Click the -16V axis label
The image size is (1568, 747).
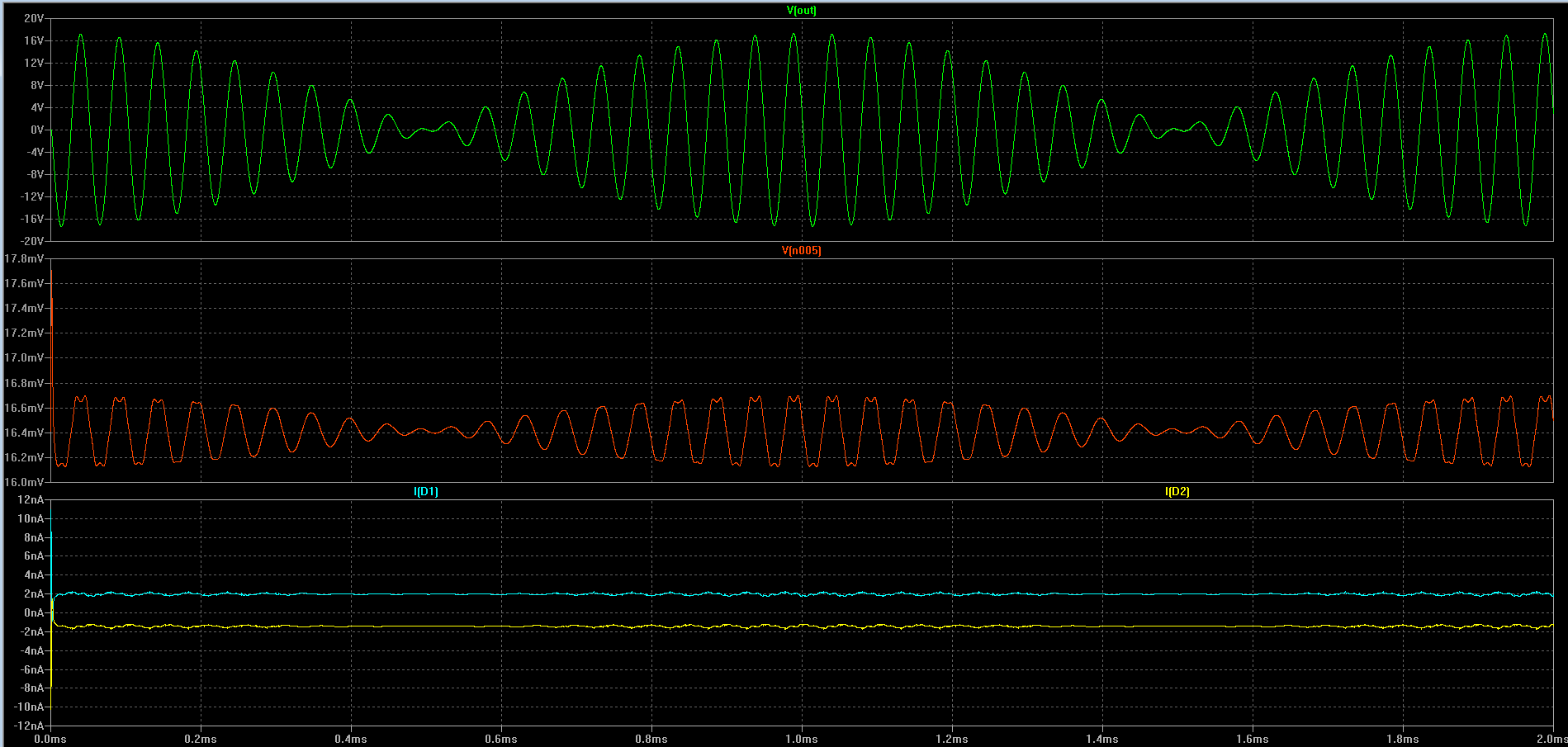point(32,219)
